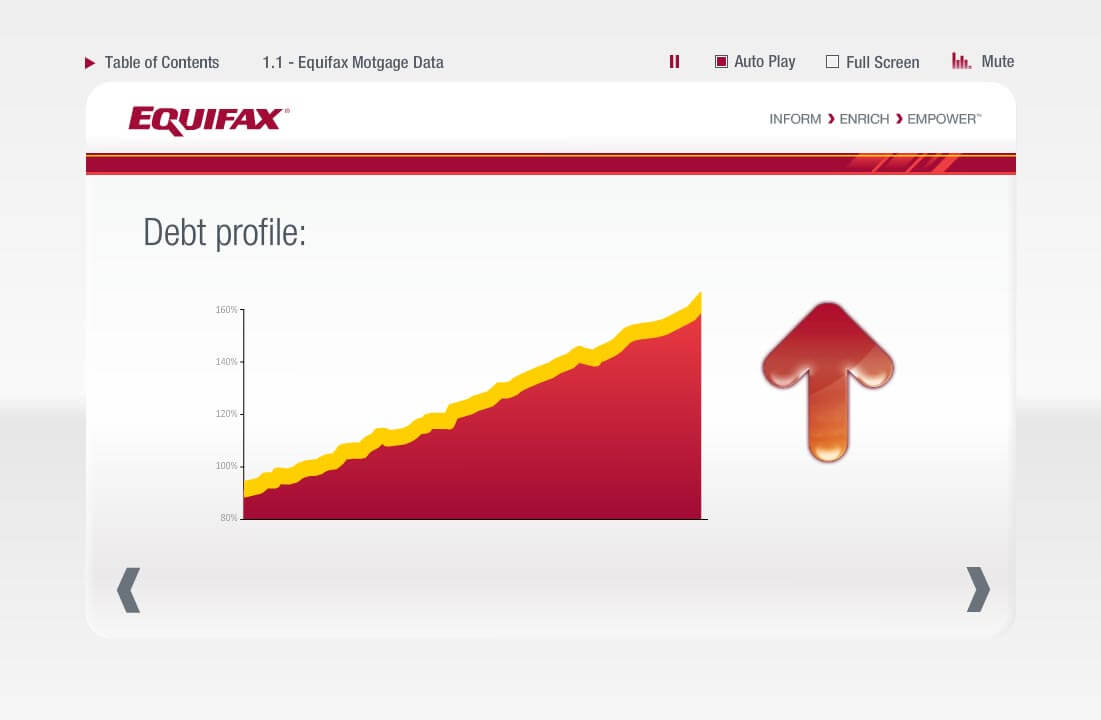The image size is (1101, 720).
Task: Click the Auto Play label text
Action: point(764,62)
